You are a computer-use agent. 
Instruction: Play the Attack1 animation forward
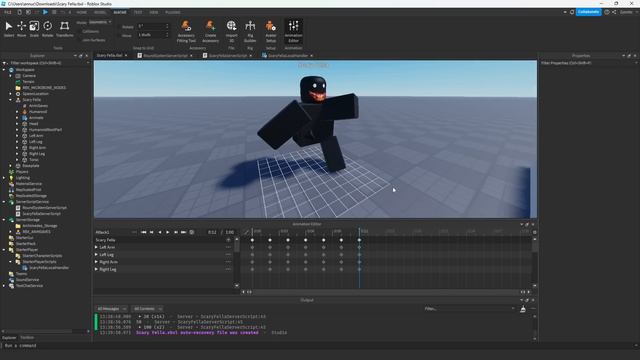point(168,232)
